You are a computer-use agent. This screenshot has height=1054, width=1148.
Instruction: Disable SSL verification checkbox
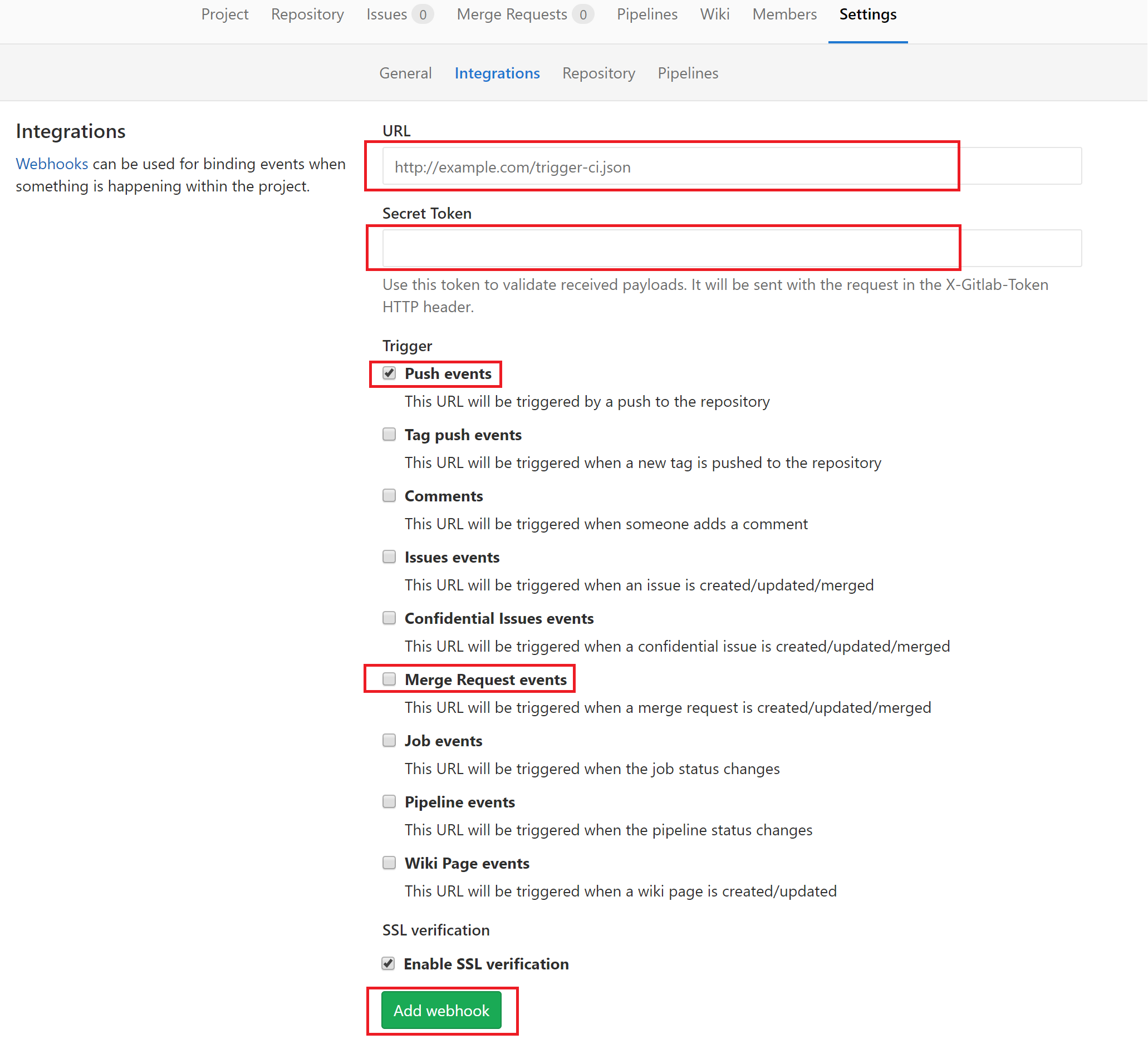click(x=389, y=964)
